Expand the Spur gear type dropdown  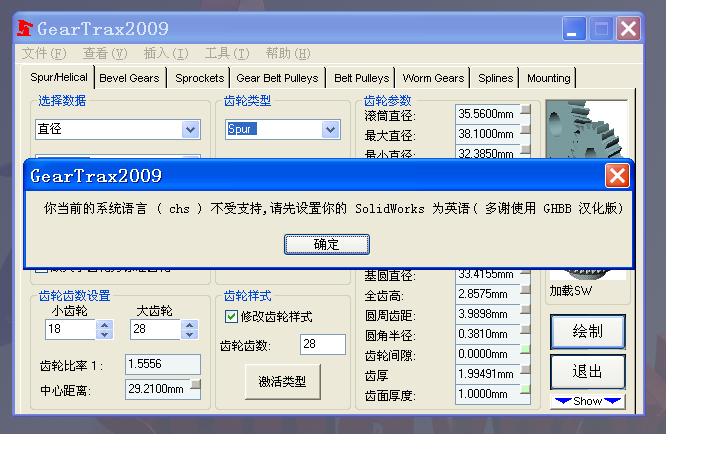330,129
